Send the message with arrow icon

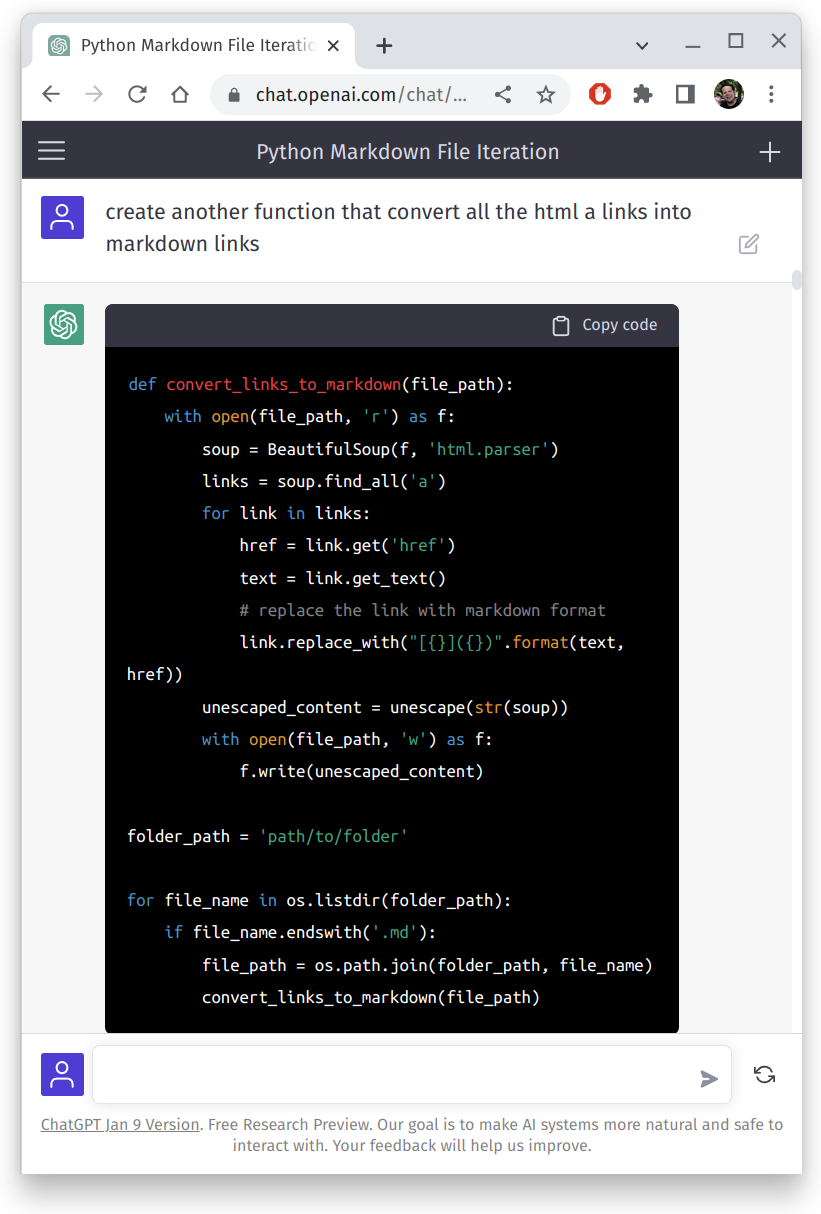point(708,1078)
